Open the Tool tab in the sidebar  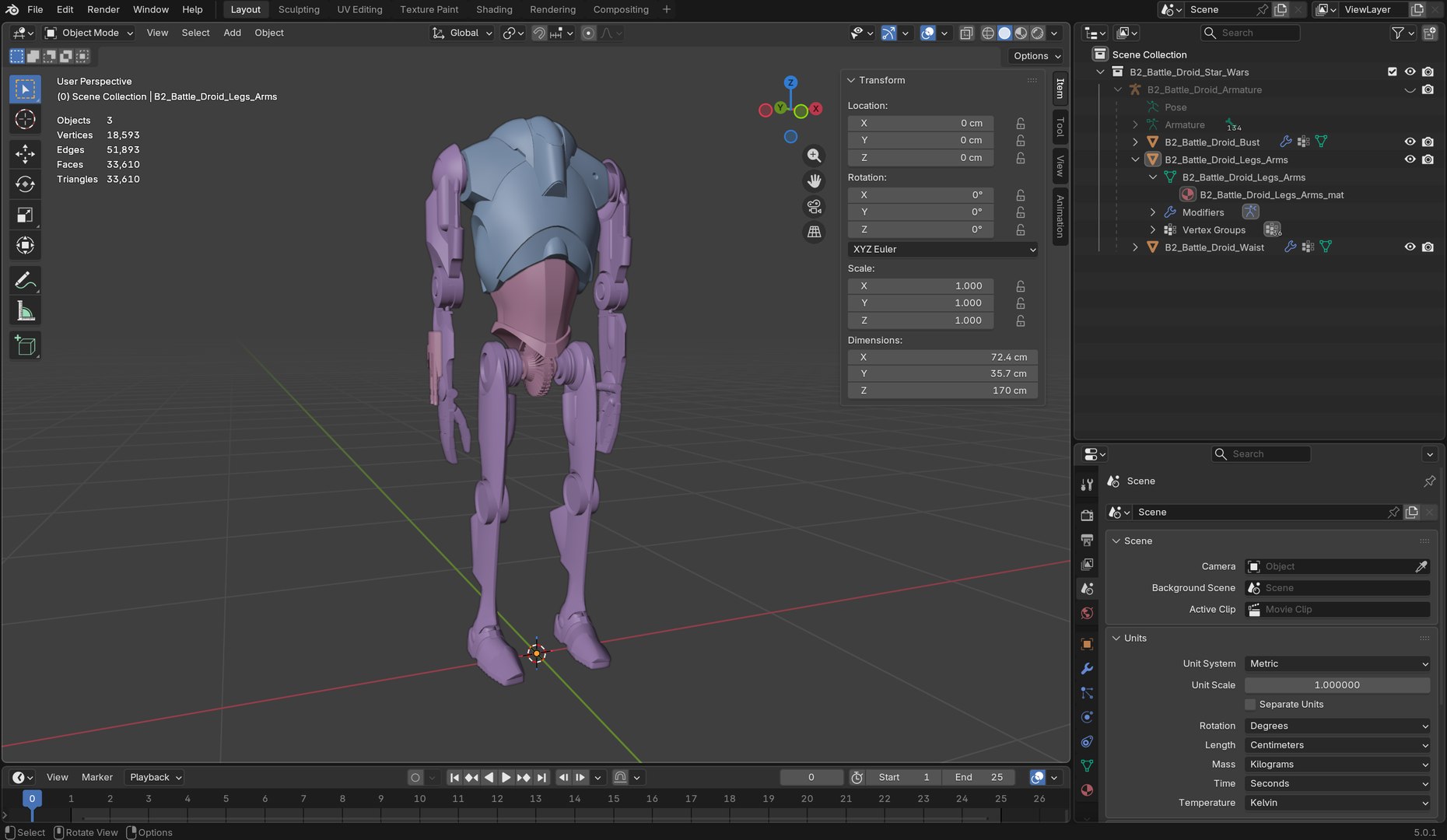(x=1060, y=127)
